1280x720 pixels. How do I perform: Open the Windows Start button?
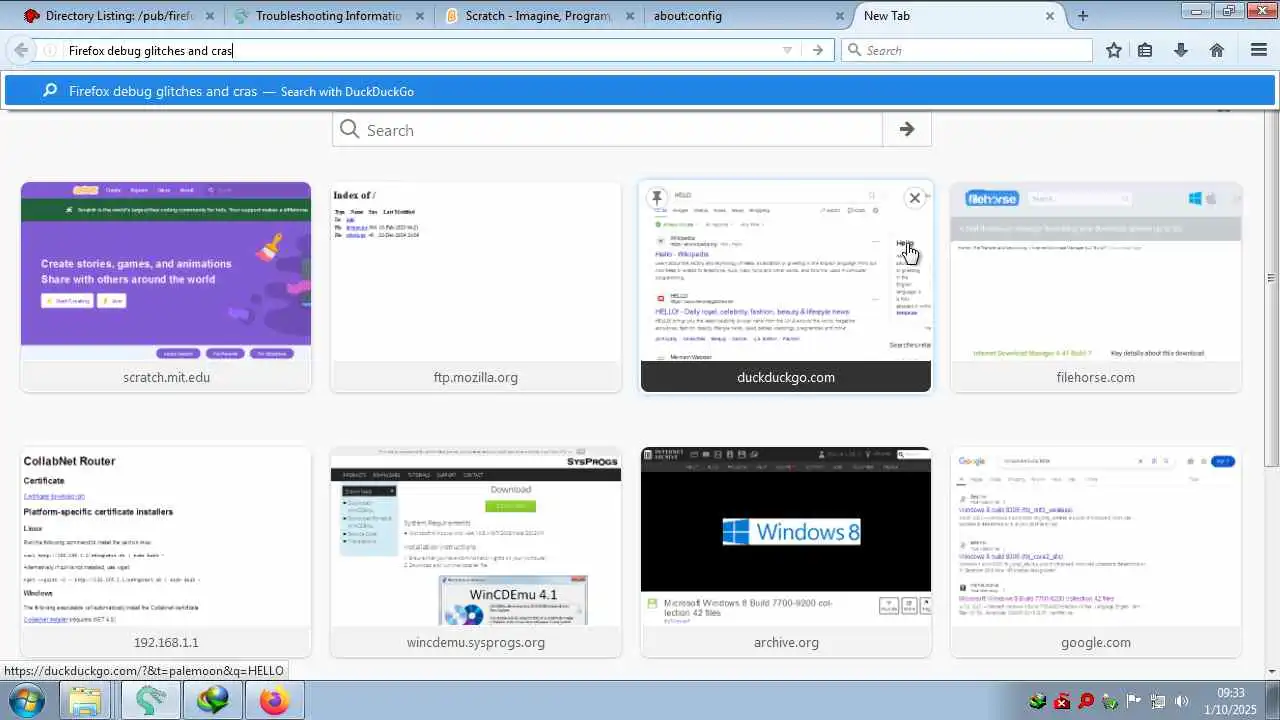[28, 700]
